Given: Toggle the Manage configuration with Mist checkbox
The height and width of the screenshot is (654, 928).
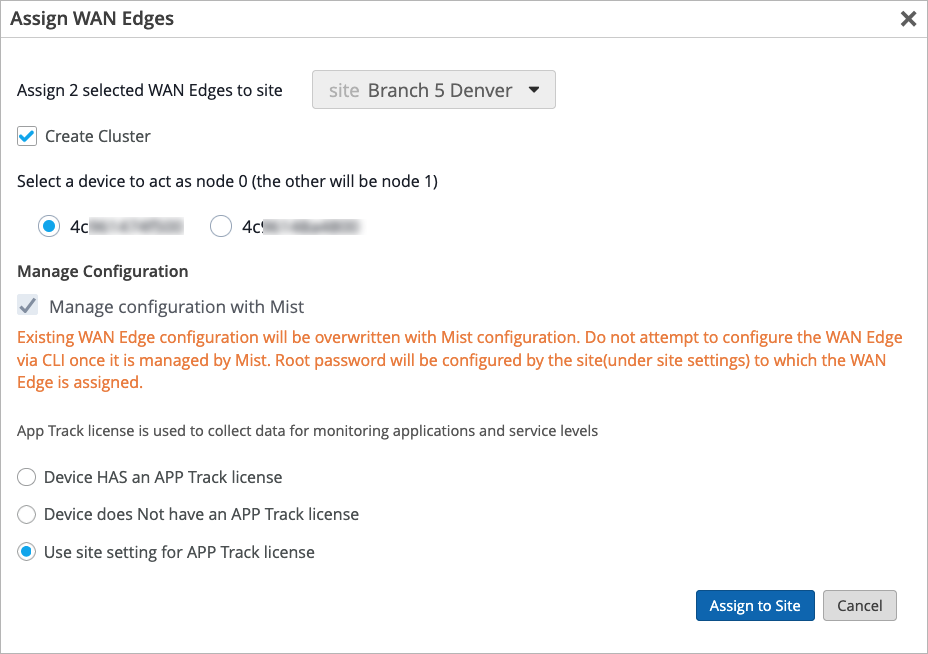Looking at the screenshot, I should [x=28, y=306].
